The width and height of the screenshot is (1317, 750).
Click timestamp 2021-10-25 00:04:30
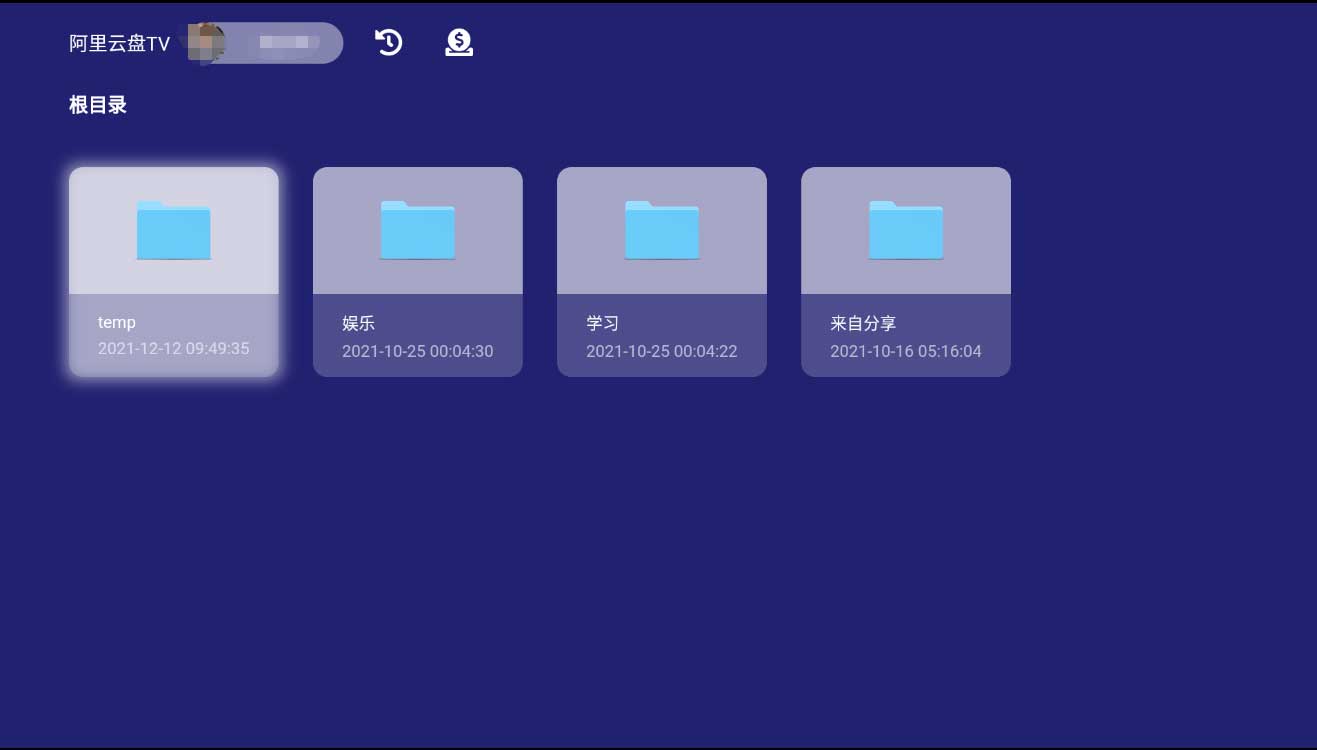(418, 351)
